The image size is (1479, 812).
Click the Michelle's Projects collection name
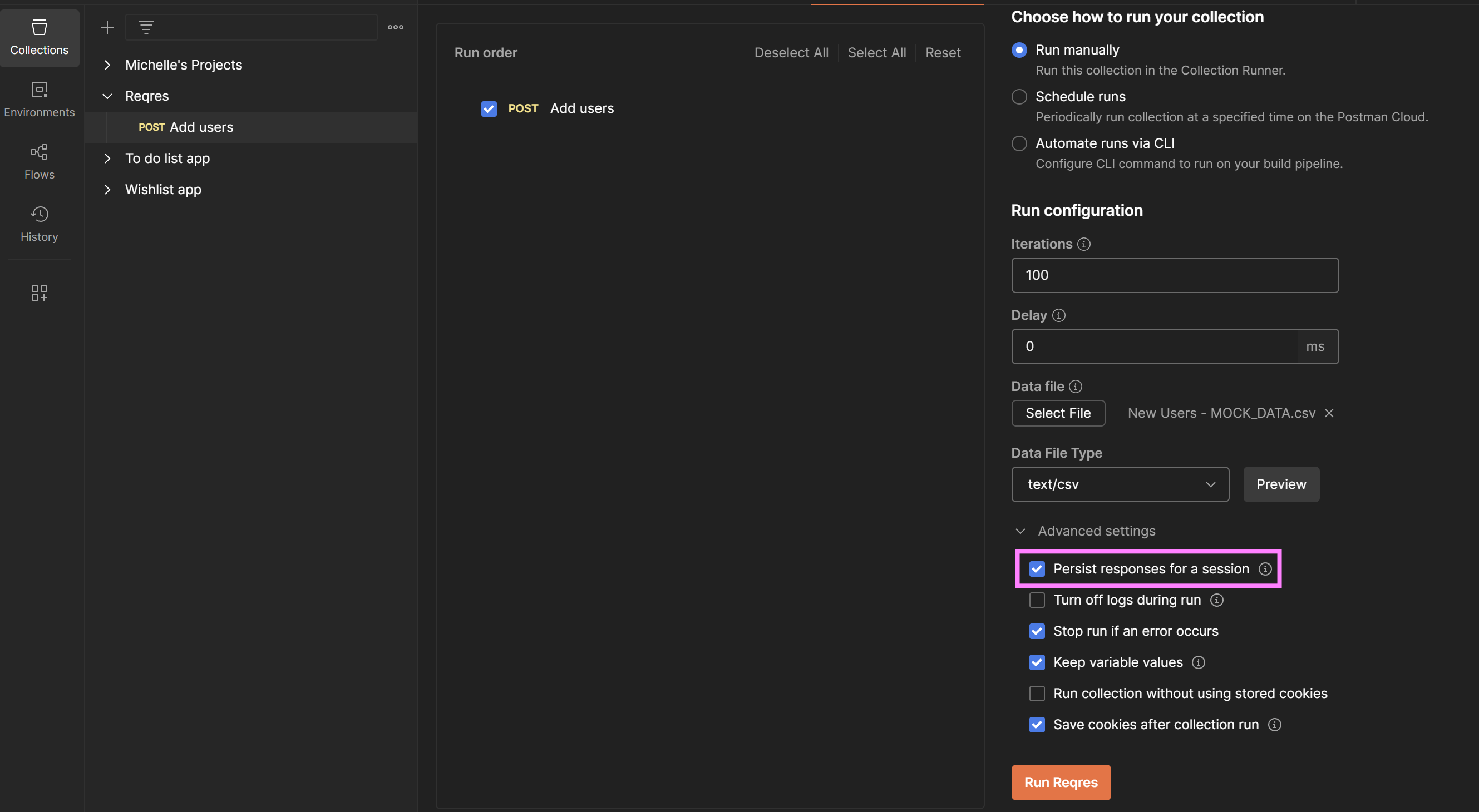[184, 65]
